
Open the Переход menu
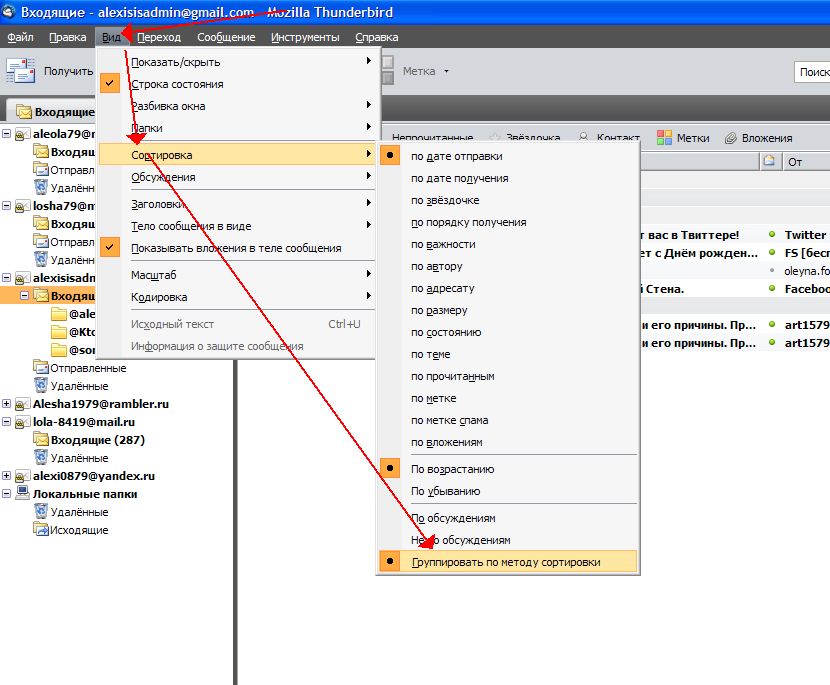(x=159, y=37)
